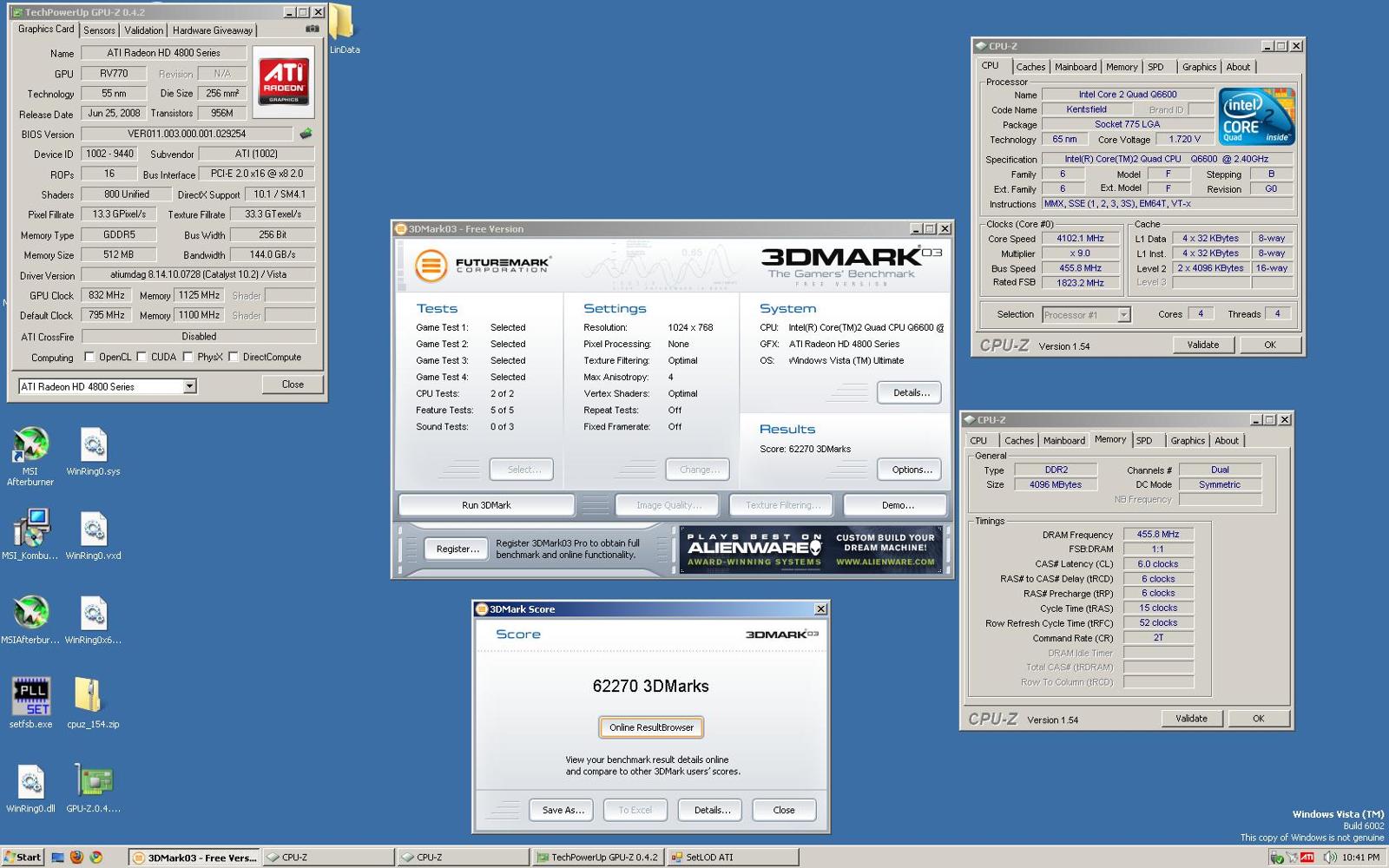Click the GPU-Z screenshot camera icon
The width and height of the screenshot is (1389, 868).
tap(313, 29)
